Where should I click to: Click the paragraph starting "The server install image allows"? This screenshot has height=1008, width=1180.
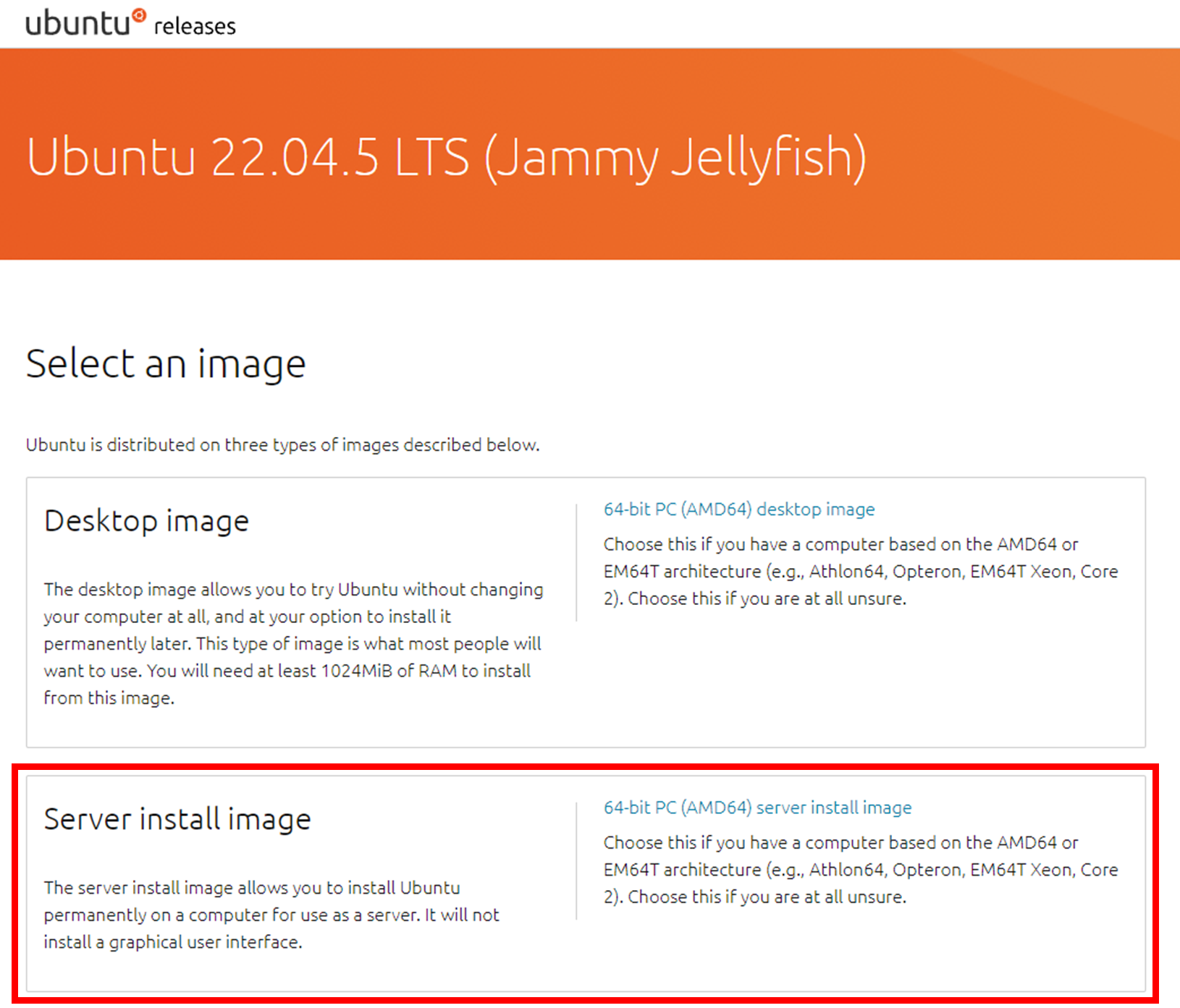pos(271,915)
